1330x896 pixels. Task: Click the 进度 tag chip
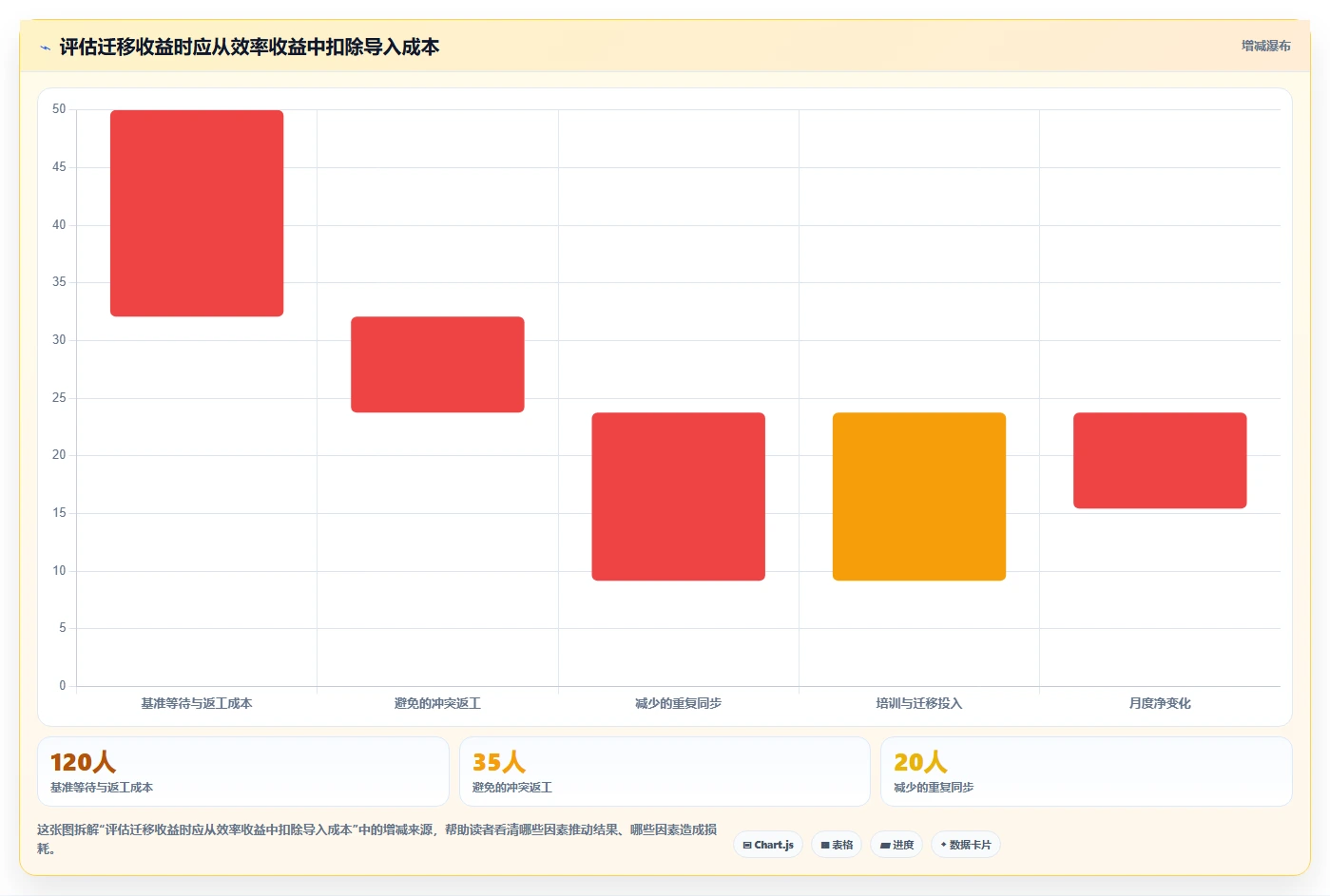point(896,845)
